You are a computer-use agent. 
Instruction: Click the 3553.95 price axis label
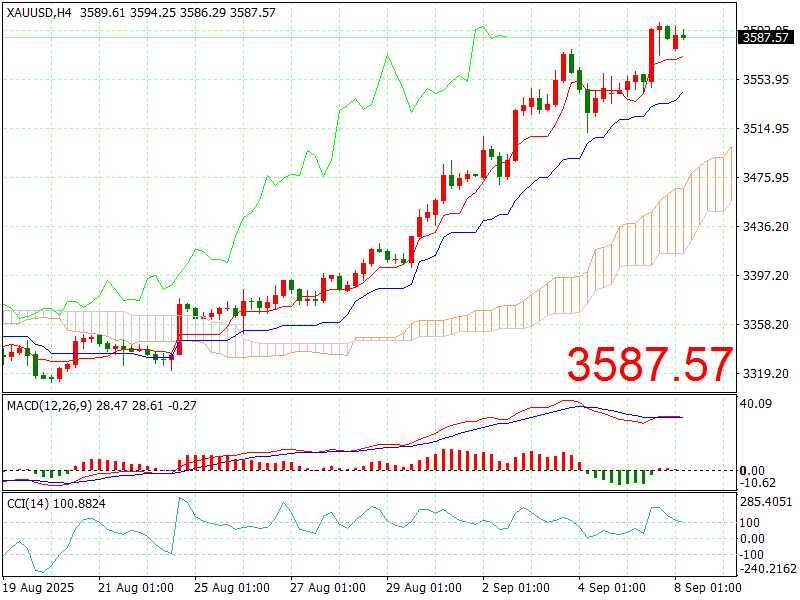coord(766,80)
